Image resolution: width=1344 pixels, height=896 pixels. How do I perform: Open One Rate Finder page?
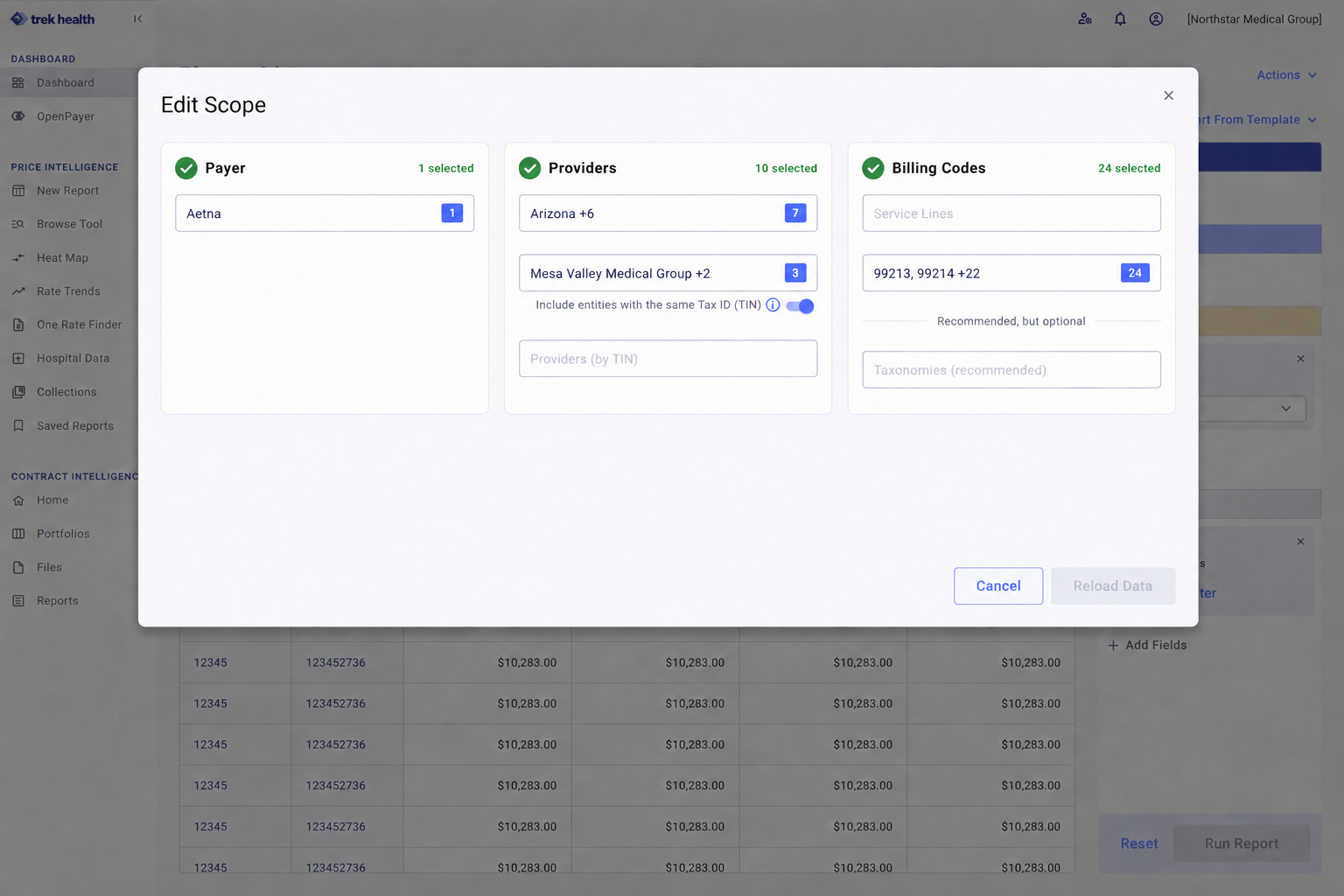tap(80, 325)
